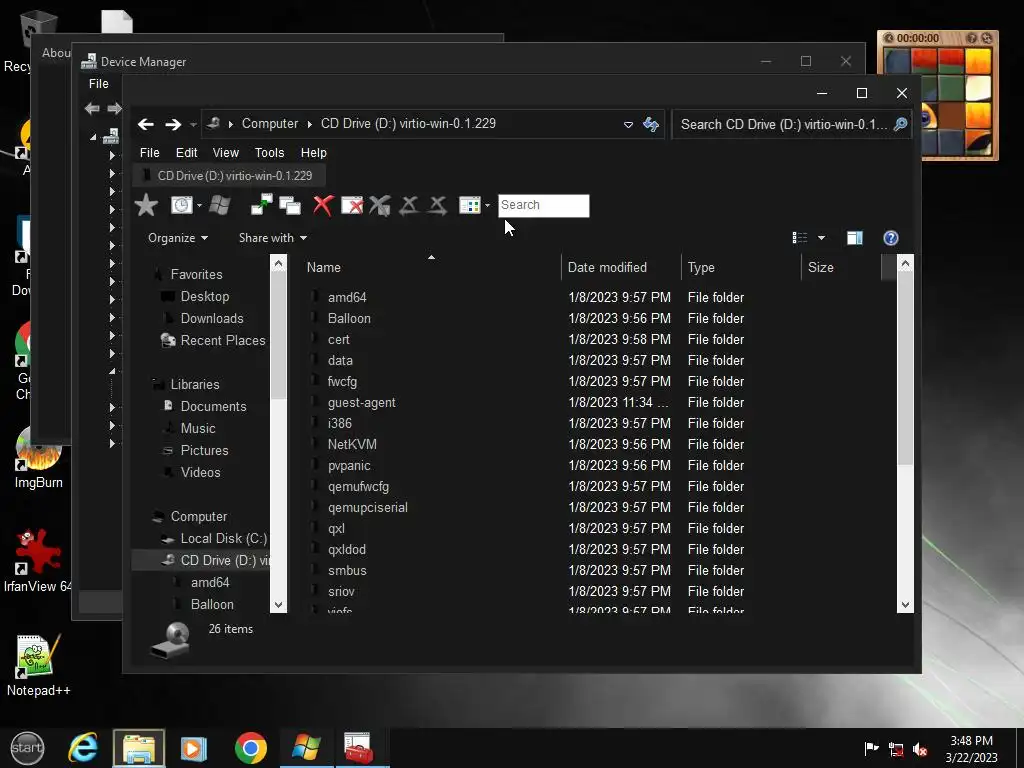Image resolution: width=1024 pixels, height=768 pixels.
Task: Click the grey close window toolbar icon
Action: click(379, 205)
